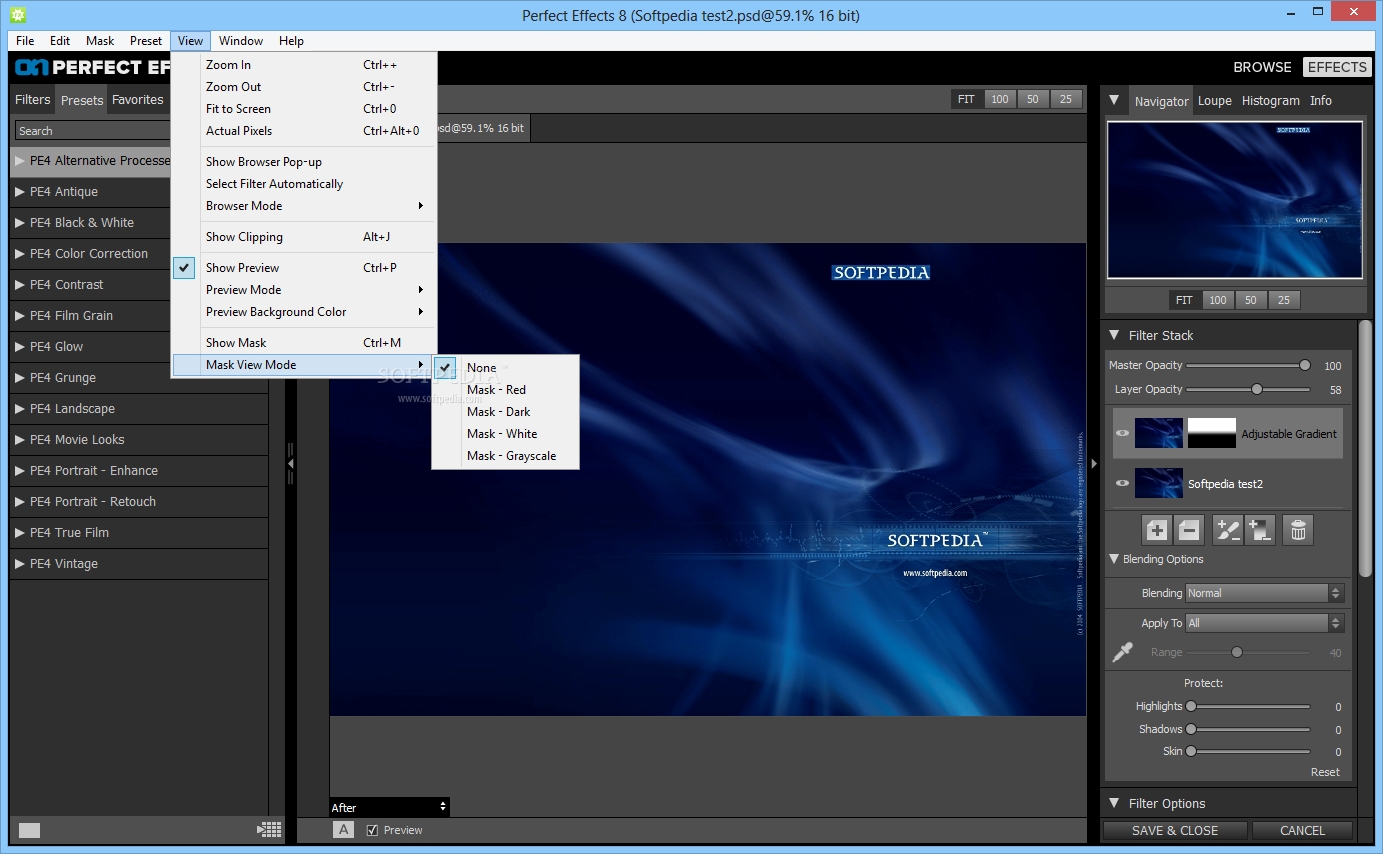Click the Layer Opacity slider handle
Viewport: 1383px width, 854px height.
(x=1257, y=389)
